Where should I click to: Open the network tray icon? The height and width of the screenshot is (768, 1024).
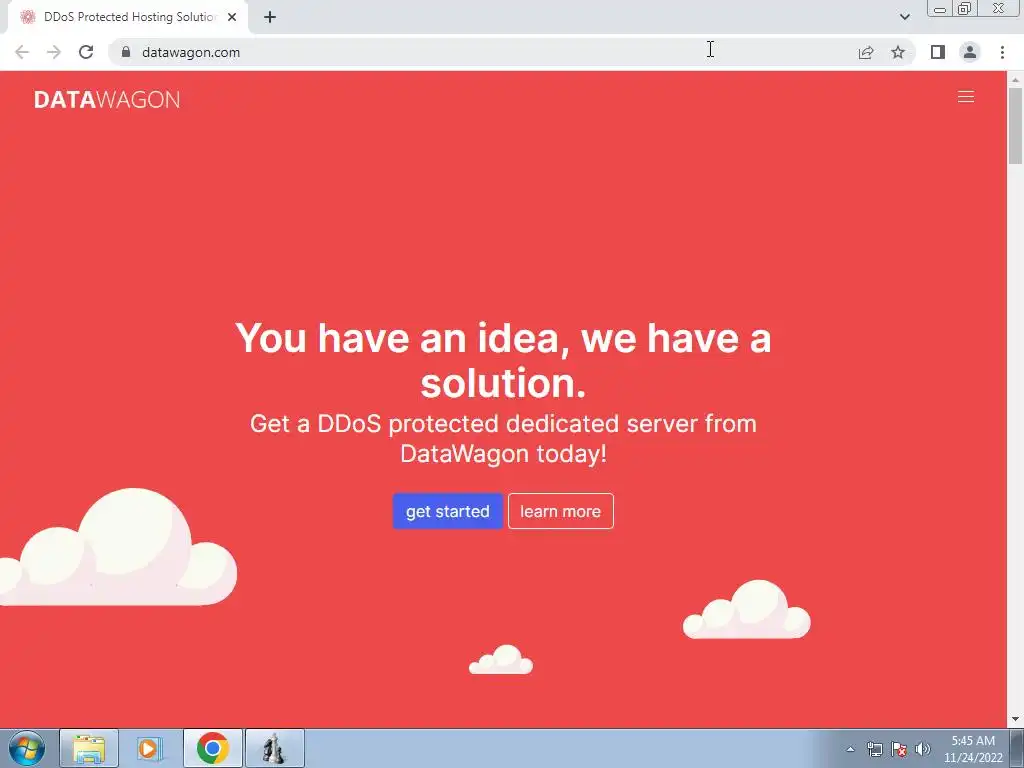(874, 749)
